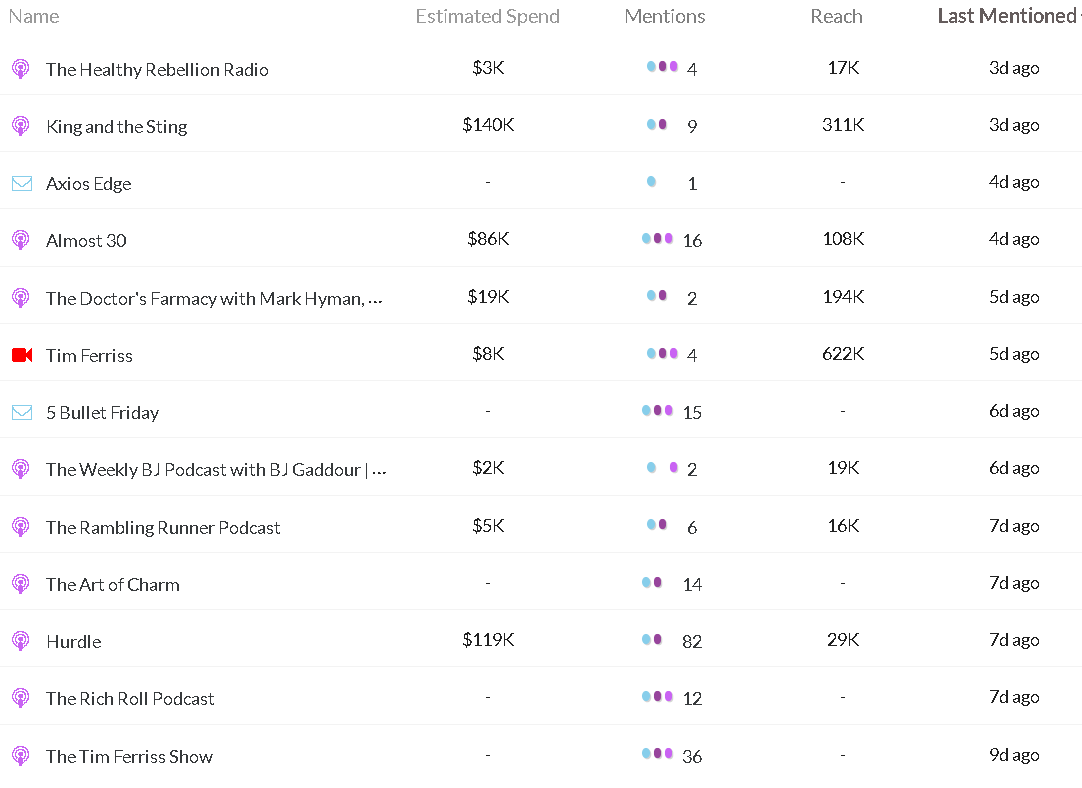Click mention dots for The Rich Roll Podcast

coord(657,697)
